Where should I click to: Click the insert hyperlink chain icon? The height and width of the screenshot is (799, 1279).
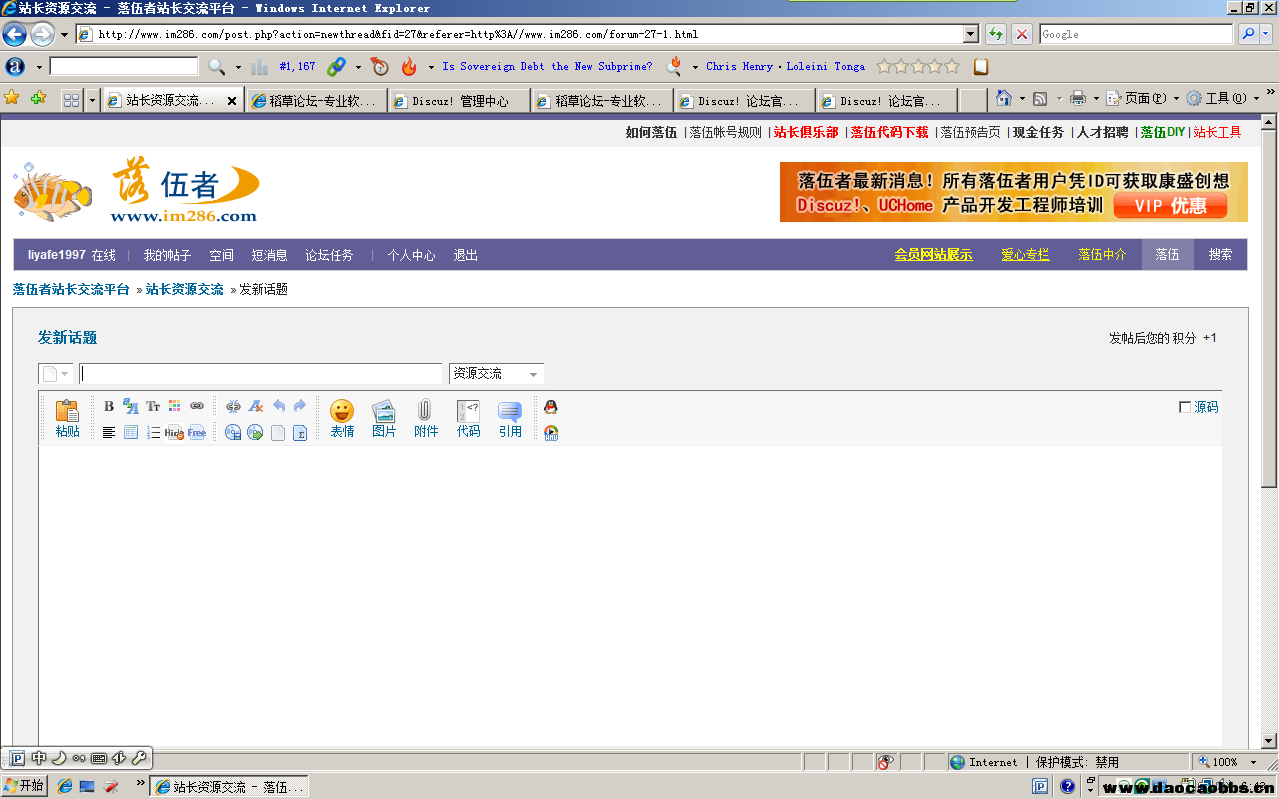point(197,406)
